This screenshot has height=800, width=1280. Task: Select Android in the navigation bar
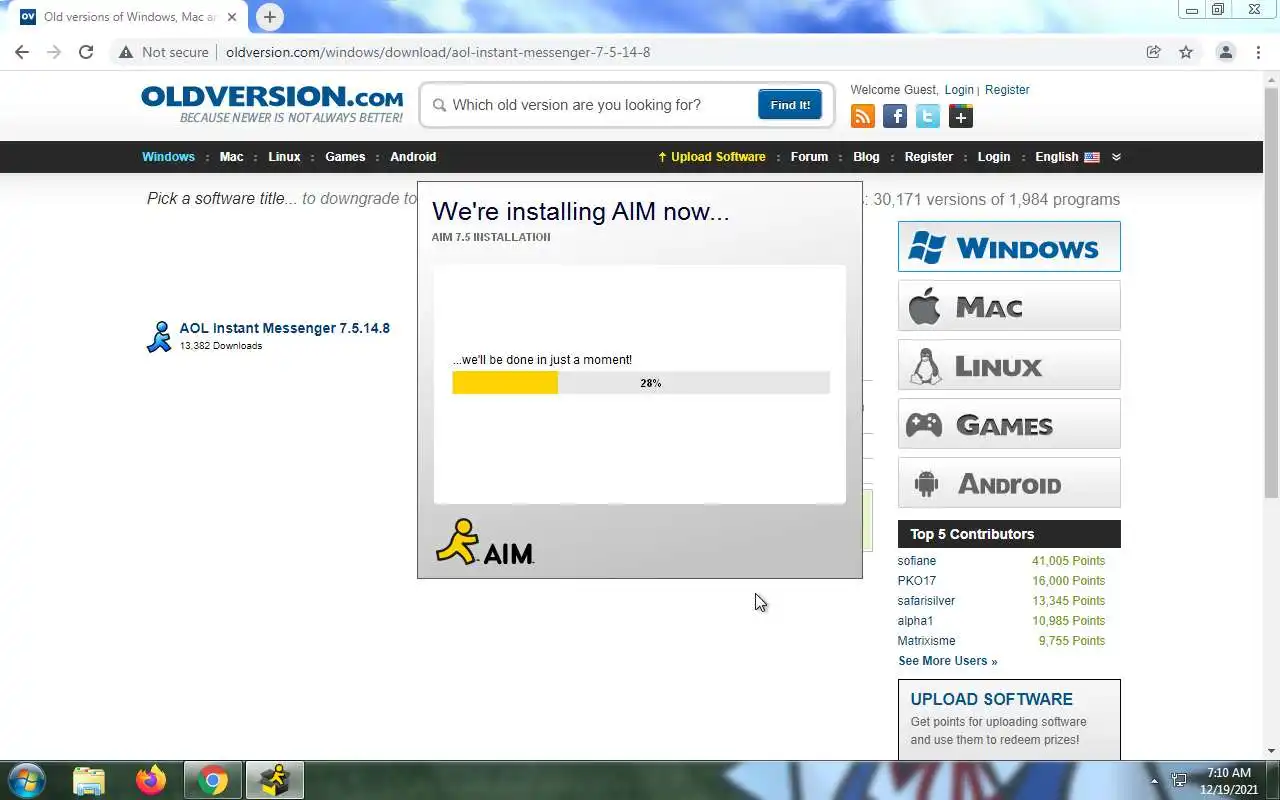(x=413, y=157)
